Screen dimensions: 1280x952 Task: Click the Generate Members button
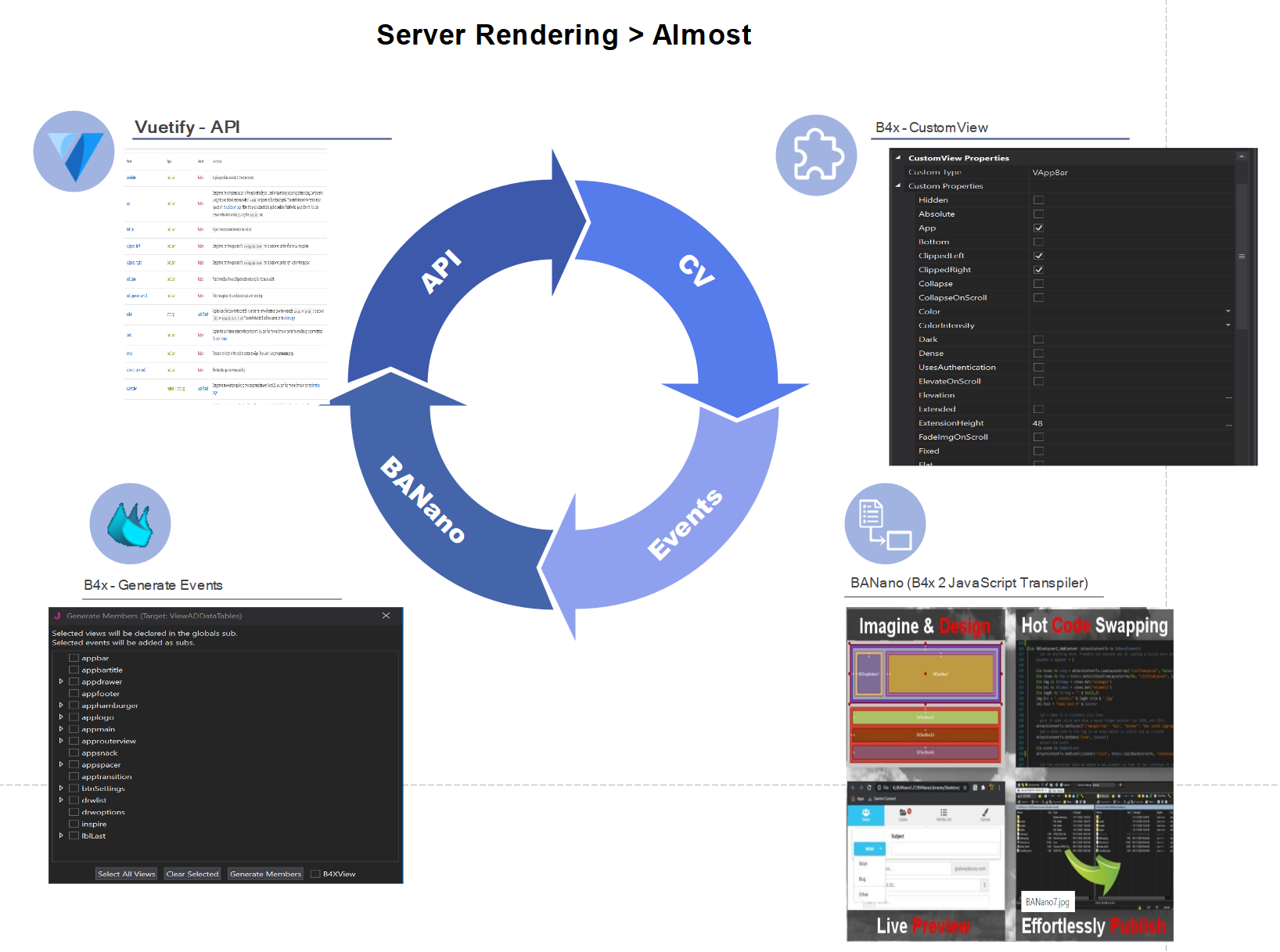click(x=265, y=874)
